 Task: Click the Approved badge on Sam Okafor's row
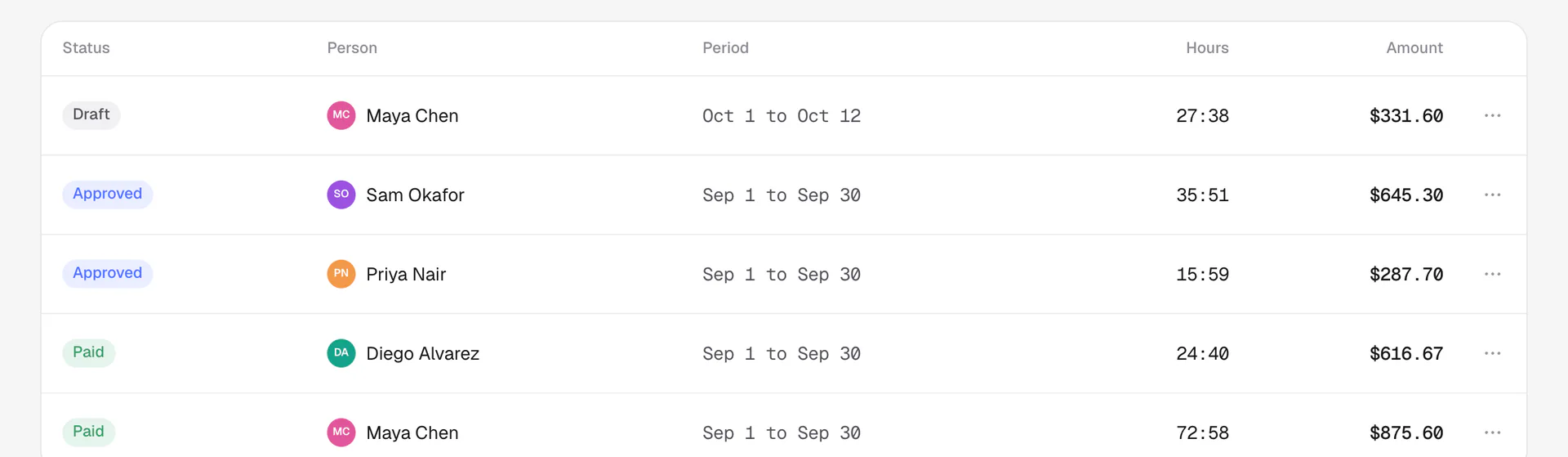tap(108, 194)
